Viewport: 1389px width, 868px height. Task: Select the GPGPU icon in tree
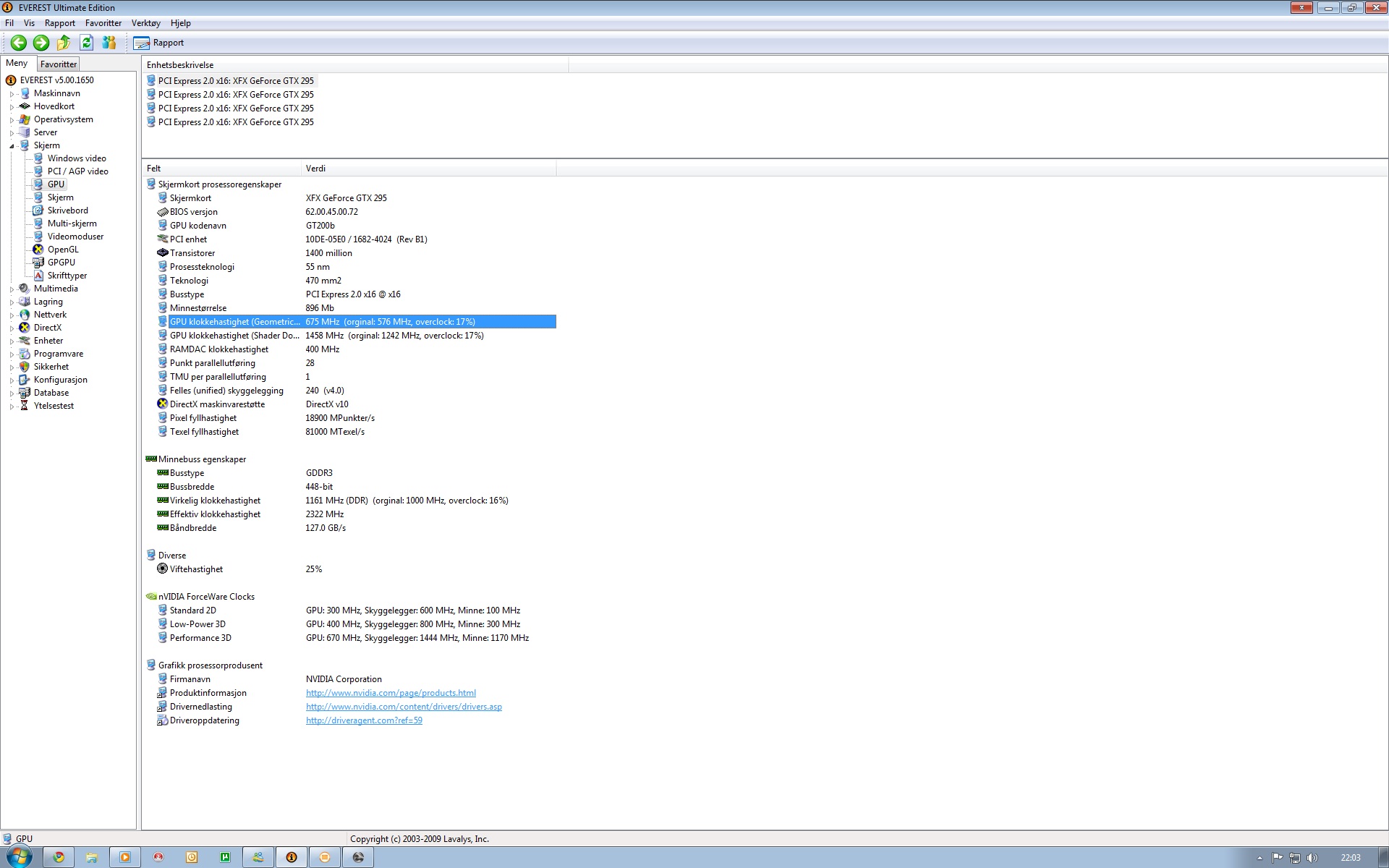click(38, 263)
